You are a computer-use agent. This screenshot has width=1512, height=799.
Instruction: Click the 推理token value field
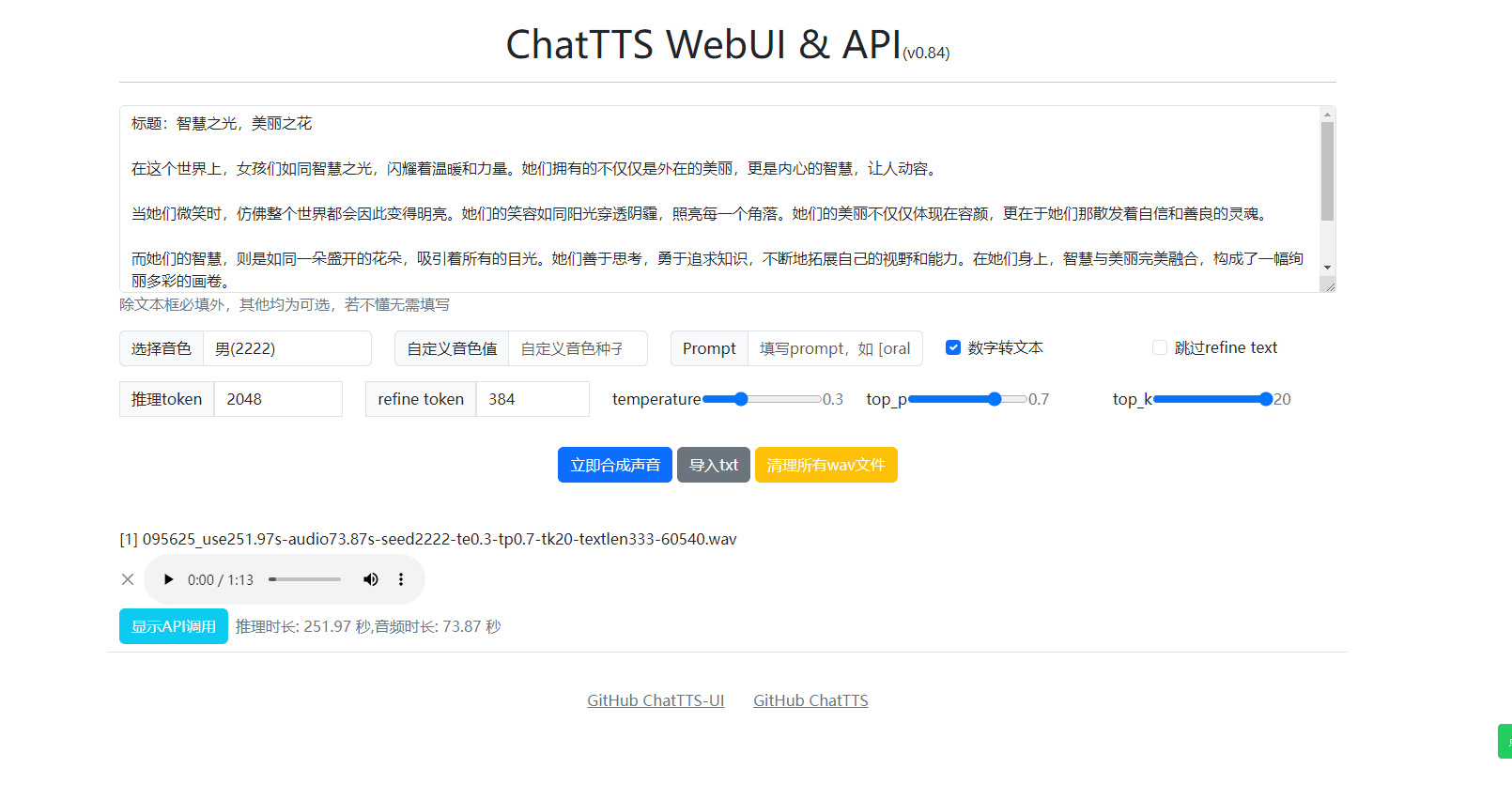278,399
